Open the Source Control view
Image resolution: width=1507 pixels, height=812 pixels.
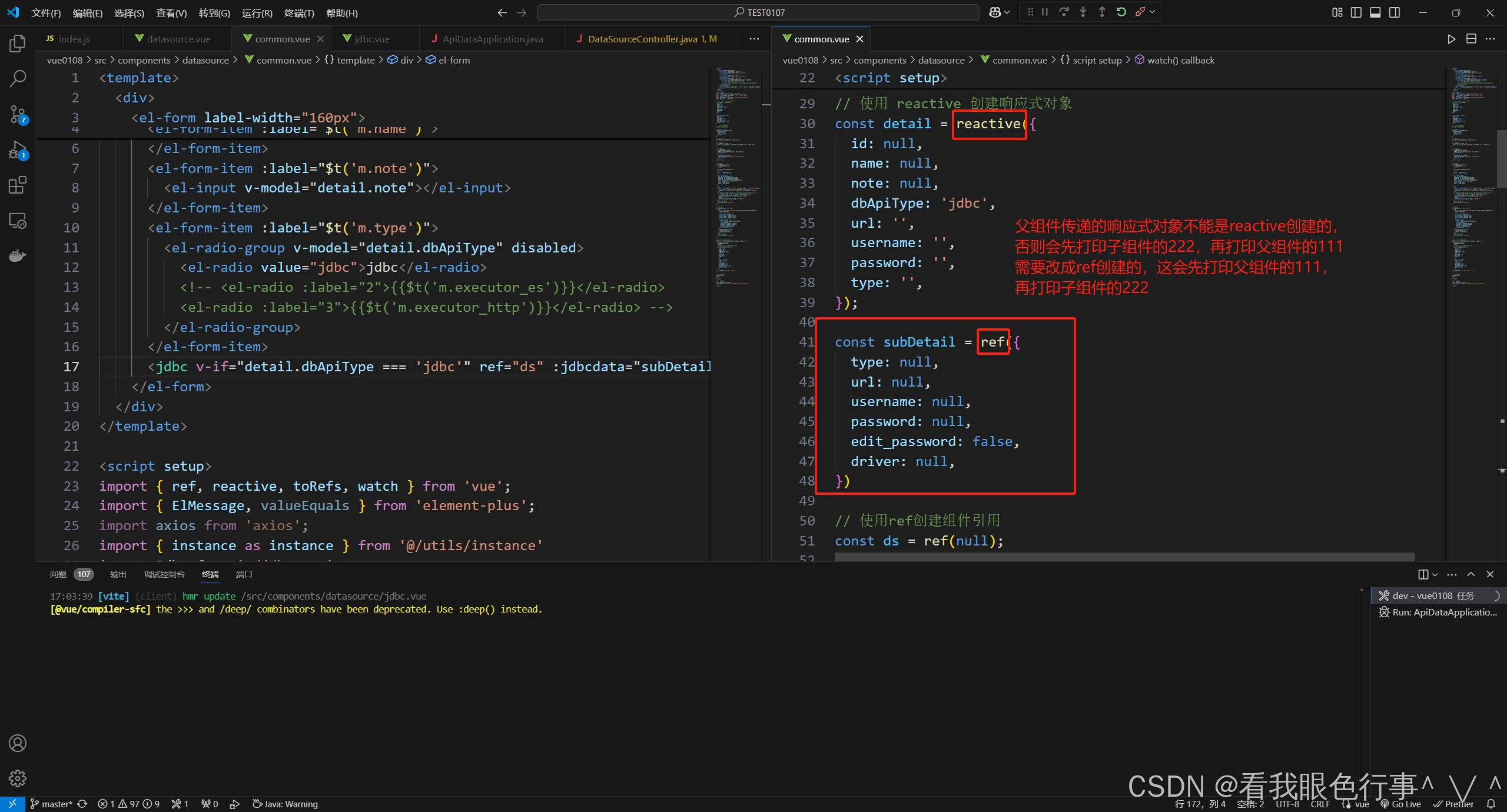(18, 114)
